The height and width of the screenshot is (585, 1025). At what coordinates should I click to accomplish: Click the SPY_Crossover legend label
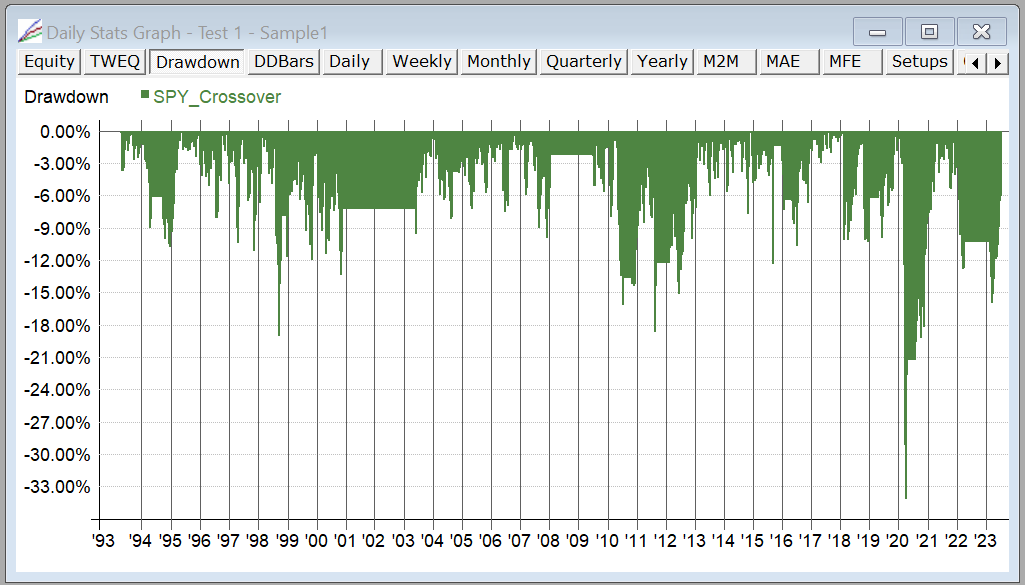217,97
